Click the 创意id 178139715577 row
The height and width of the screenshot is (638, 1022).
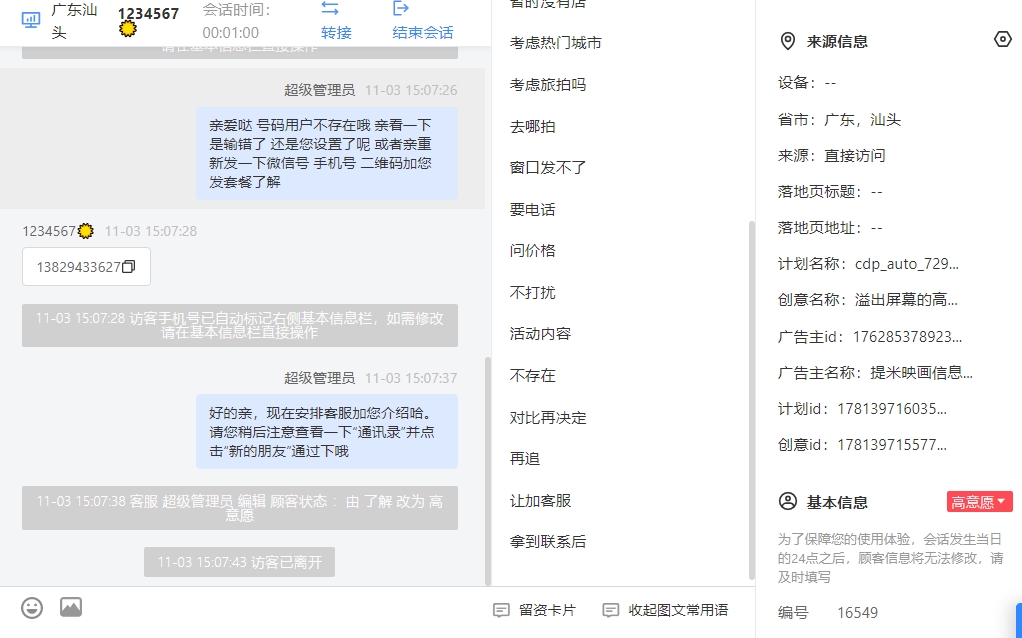coord(862,445)
